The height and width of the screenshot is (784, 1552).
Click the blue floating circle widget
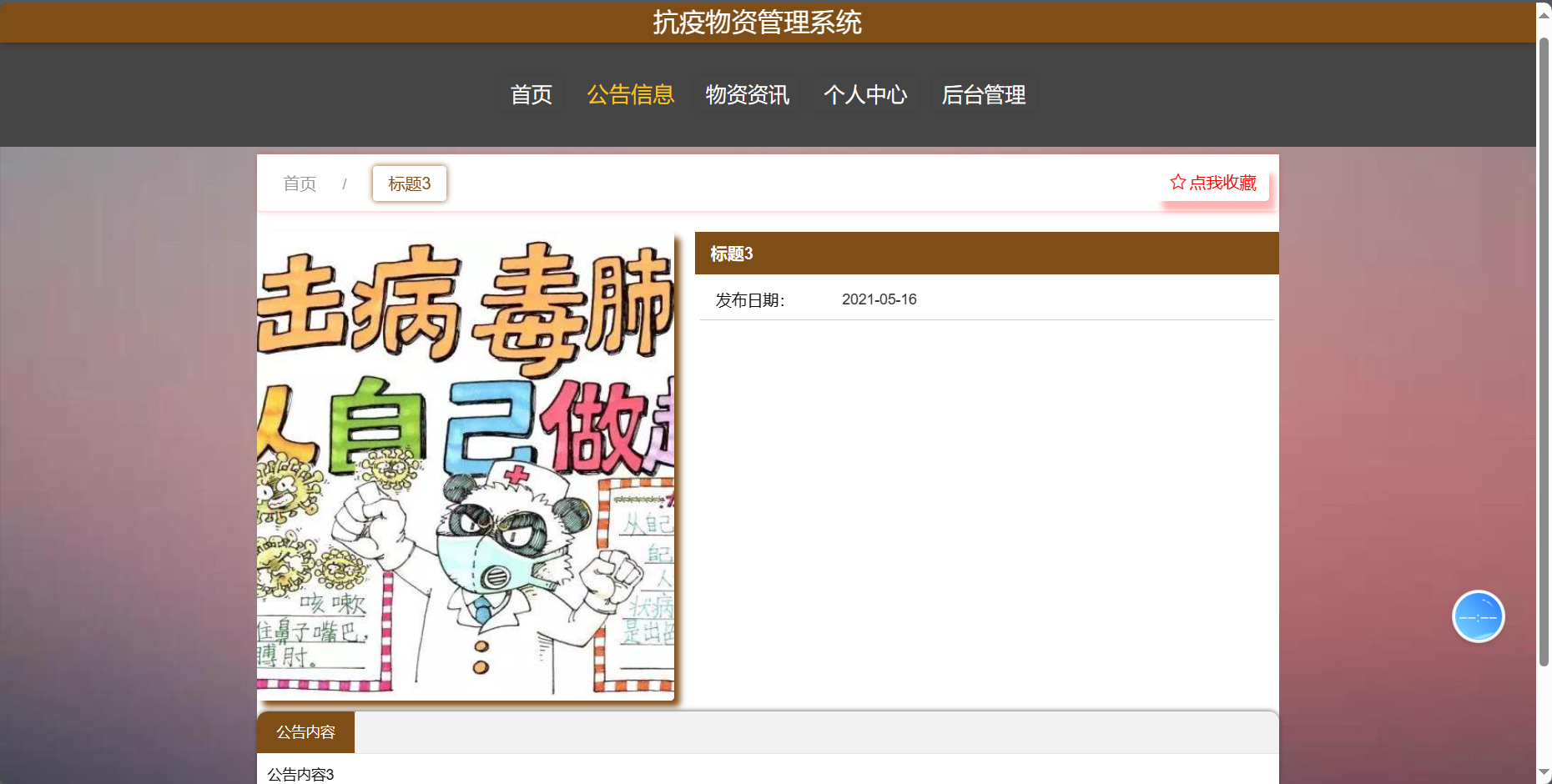(1479, 616)
